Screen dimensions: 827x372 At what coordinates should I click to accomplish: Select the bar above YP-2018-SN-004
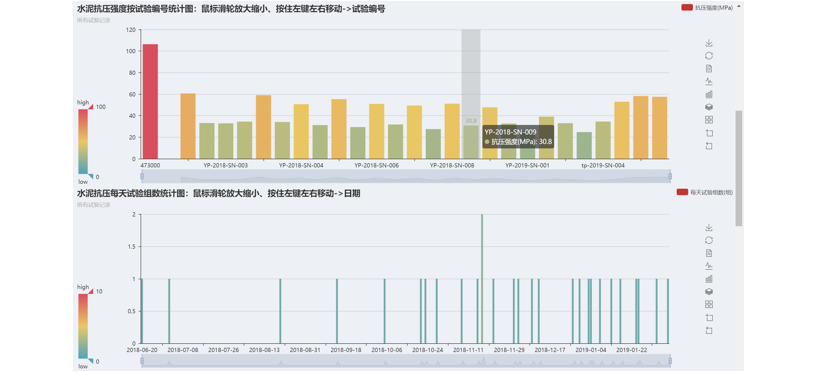click(301, 131)
